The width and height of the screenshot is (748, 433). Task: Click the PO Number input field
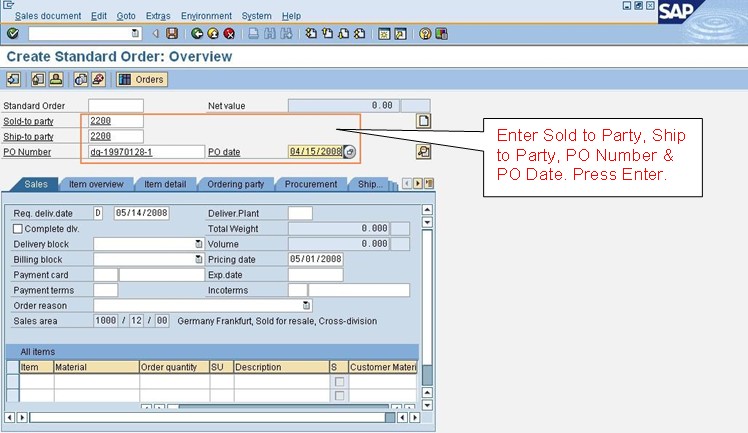[x=146, y=152]
